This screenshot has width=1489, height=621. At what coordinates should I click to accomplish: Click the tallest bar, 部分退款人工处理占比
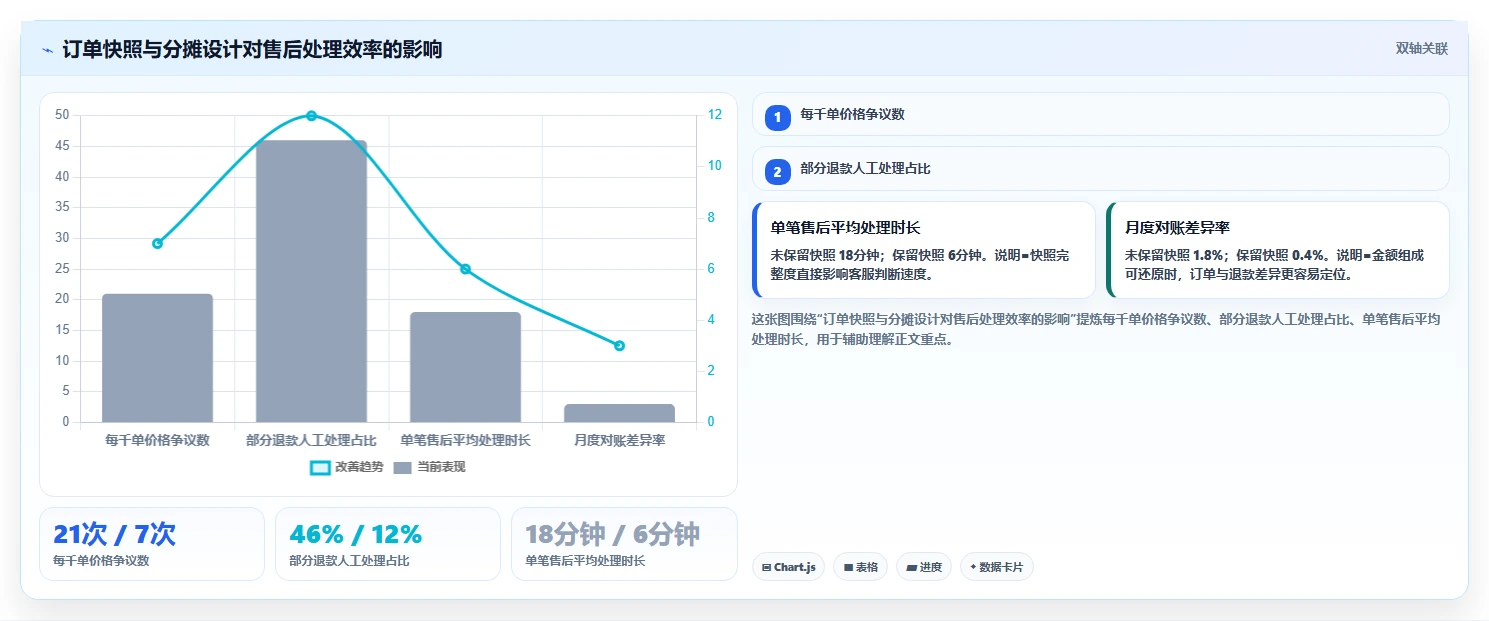(x=311, y=281)
